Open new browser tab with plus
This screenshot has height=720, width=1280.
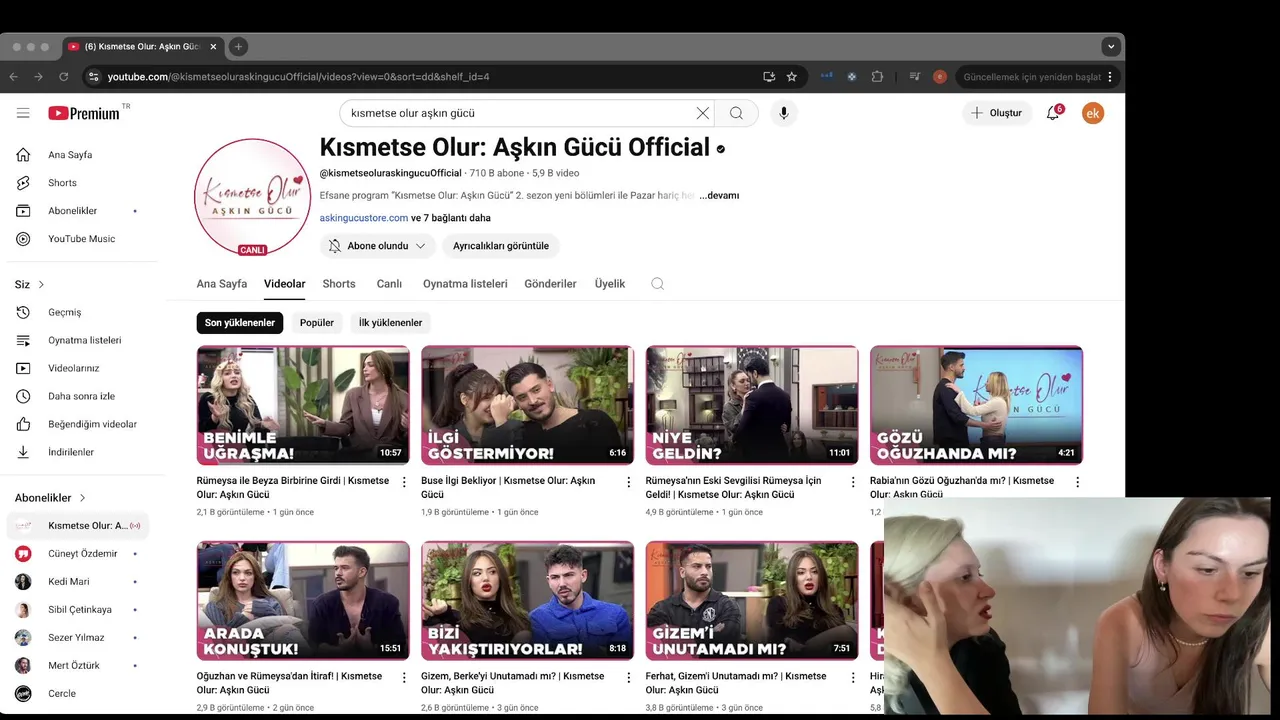pyautogui.click(x=238, y=46)
